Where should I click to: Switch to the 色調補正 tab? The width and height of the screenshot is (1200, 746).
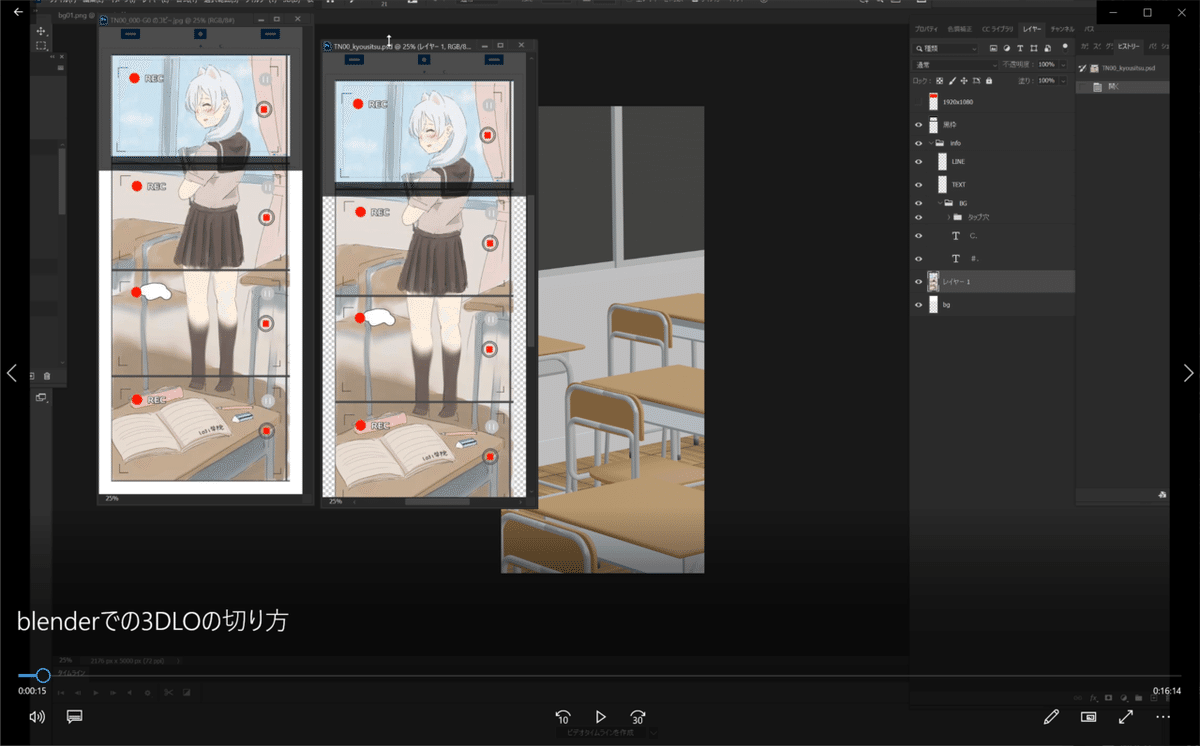(x=958, y=30)
